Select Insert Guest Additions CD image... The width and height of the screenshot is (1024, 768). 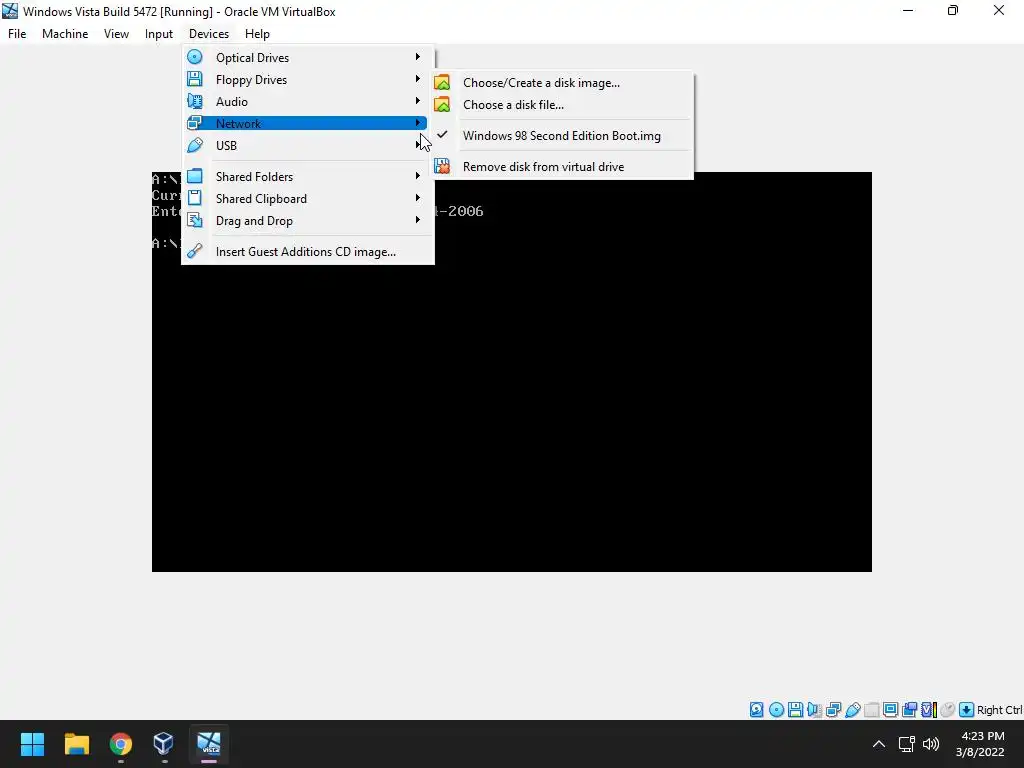[x=308, y=251]
